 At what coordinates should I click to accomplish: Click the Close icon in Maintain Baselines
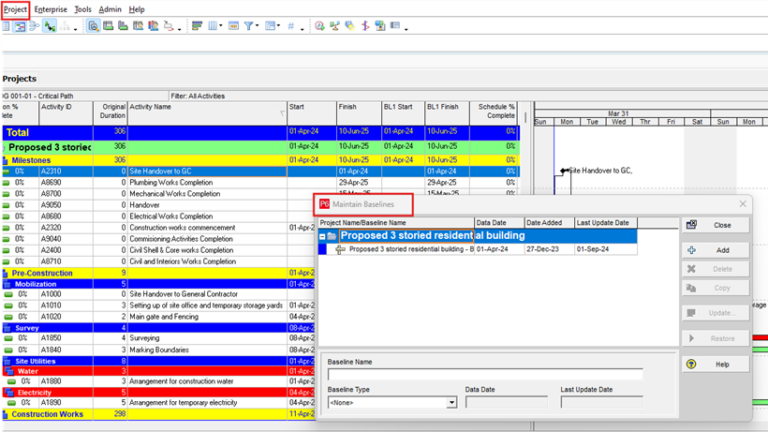tap(692, 225)
